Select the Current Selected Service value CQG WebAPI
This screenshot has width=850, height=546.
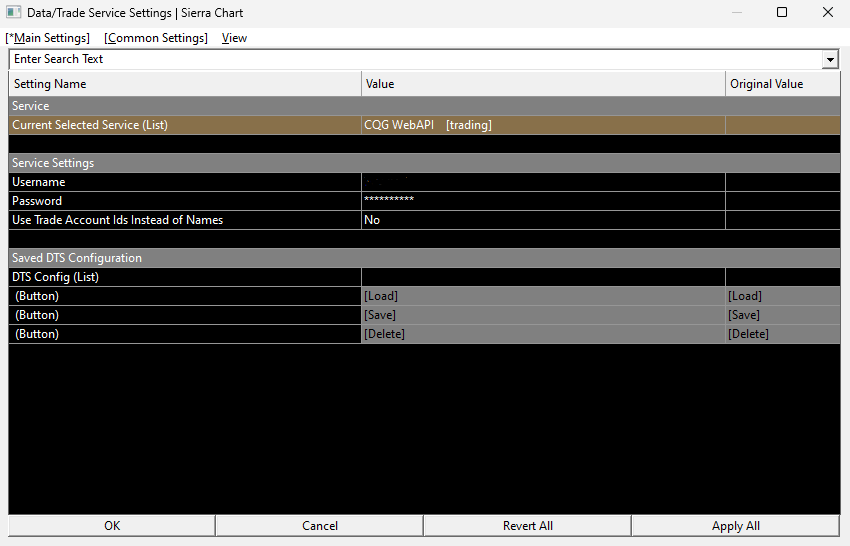pos(543,125)
